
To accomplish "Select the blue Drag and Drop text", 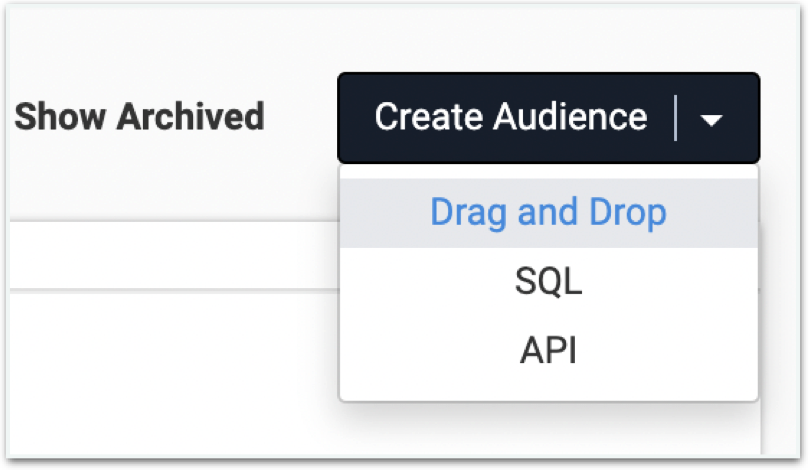I will (548, 213).
